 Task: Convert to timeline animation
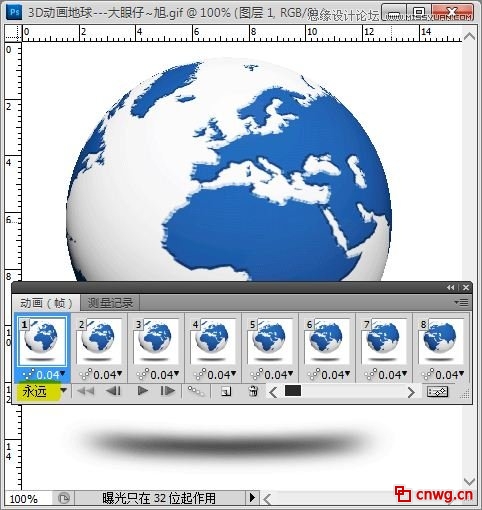pos(437,392)
